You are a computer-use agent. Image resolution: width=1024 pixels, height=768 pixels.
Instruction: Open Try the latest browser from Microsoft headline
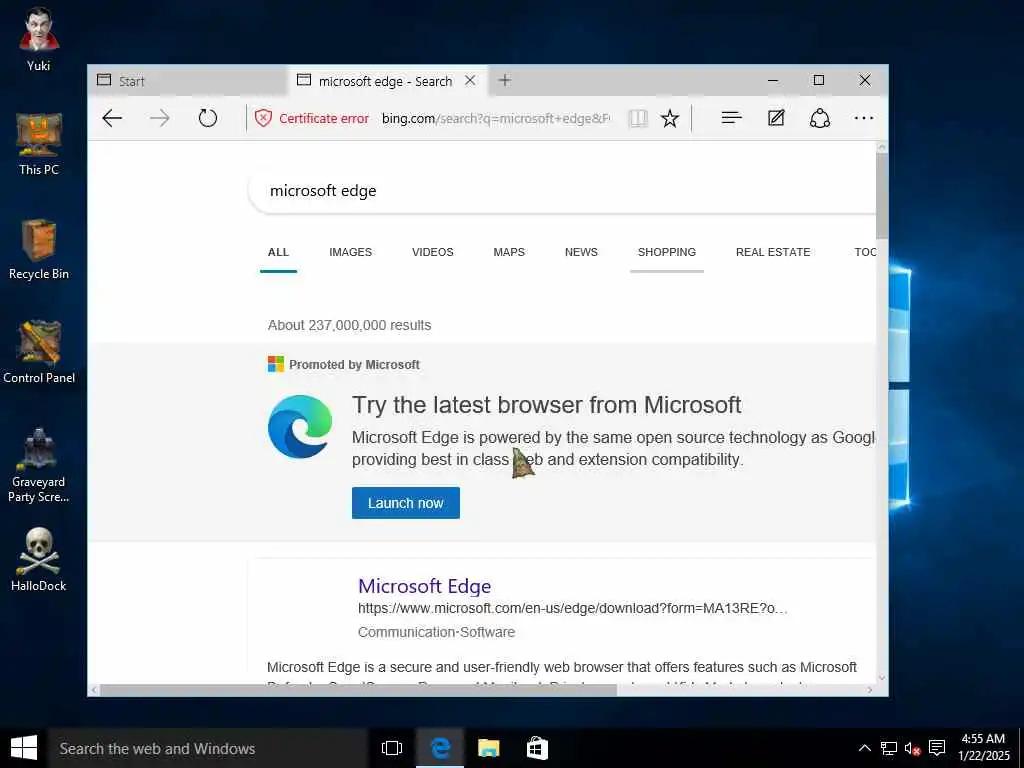547,405
